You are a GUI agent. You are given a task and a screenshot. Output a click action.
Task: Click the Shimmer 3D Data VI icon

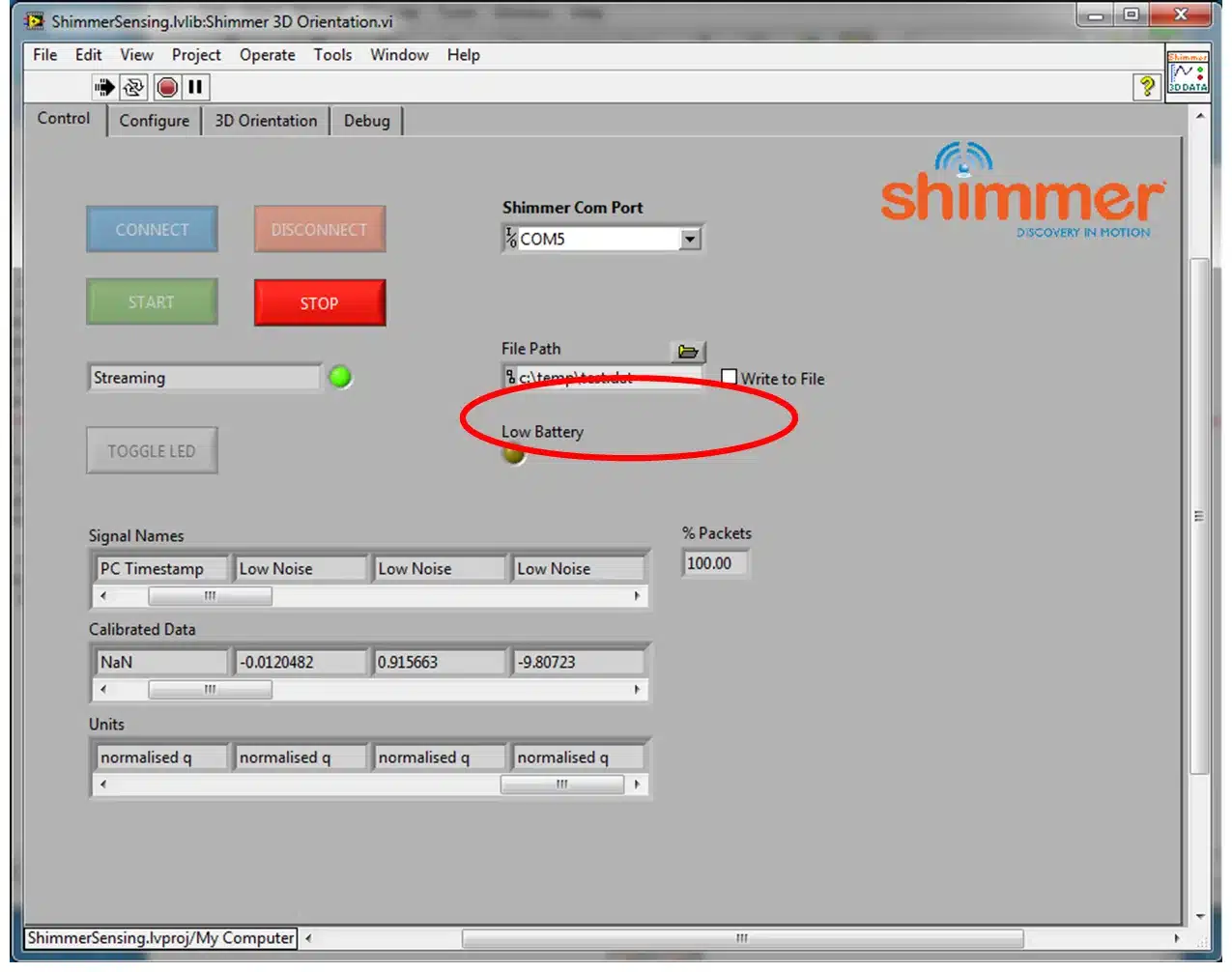pos(1188,73)
